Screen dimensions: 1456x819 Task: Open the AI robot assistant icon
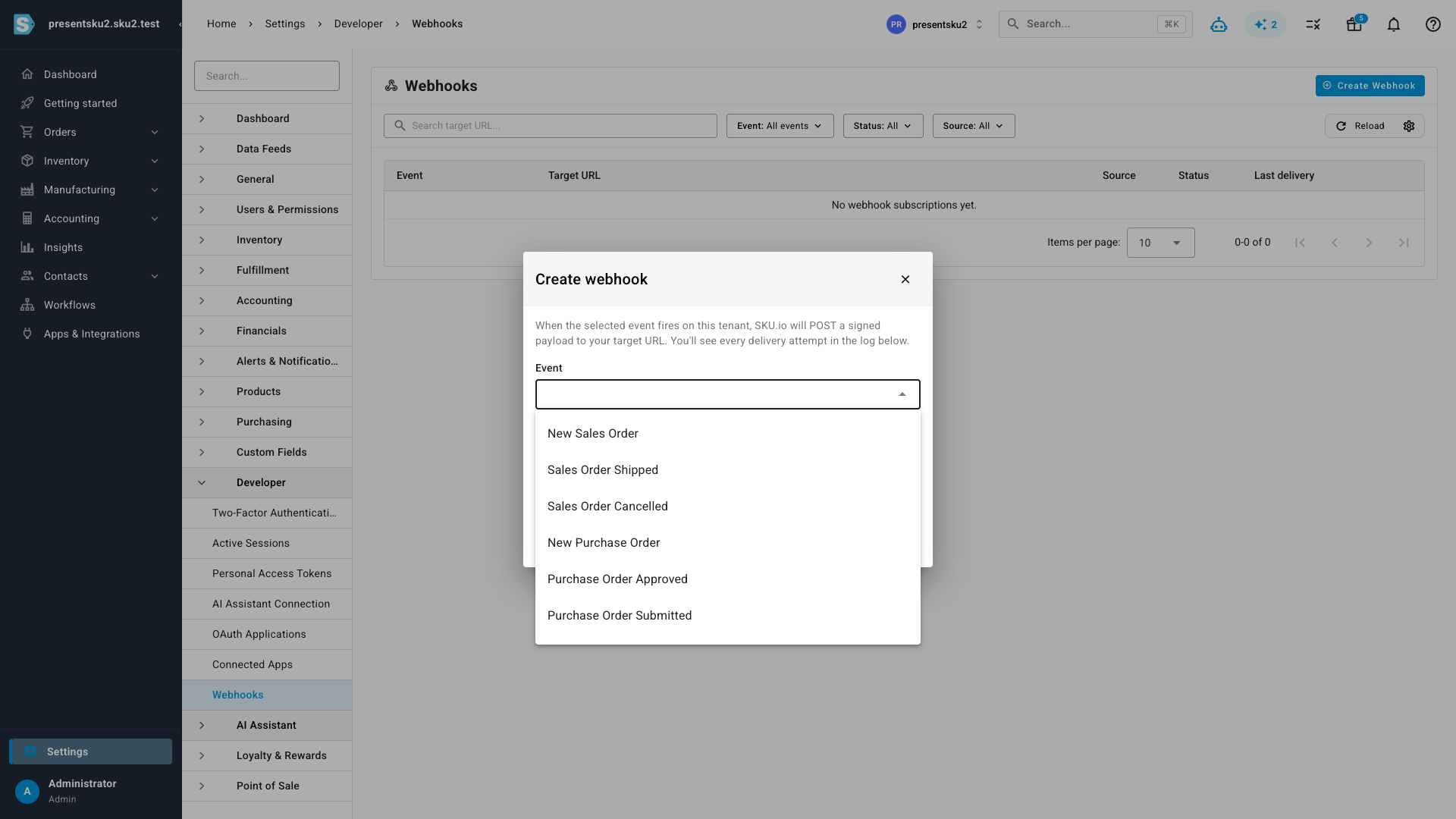tap(1219, 24)
